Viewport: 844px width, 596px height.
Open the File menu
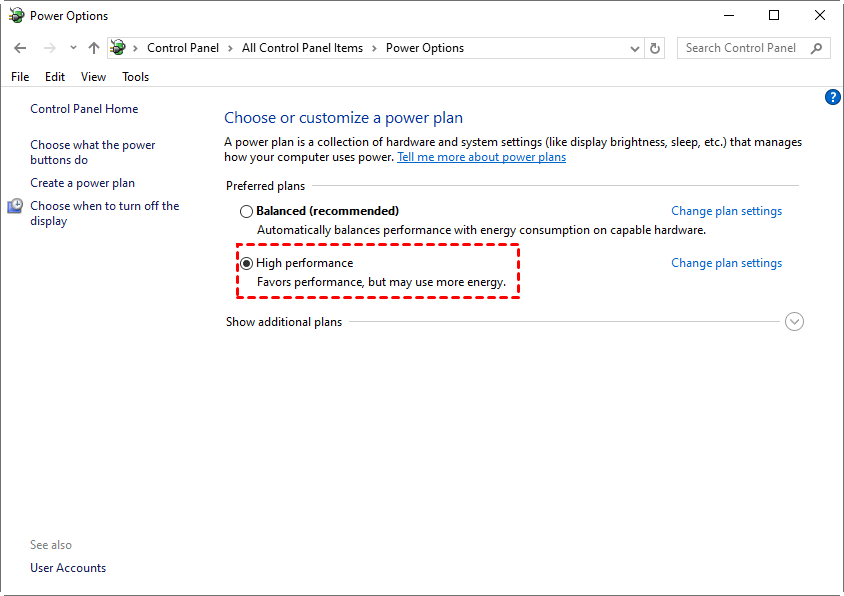coord(20,77)
